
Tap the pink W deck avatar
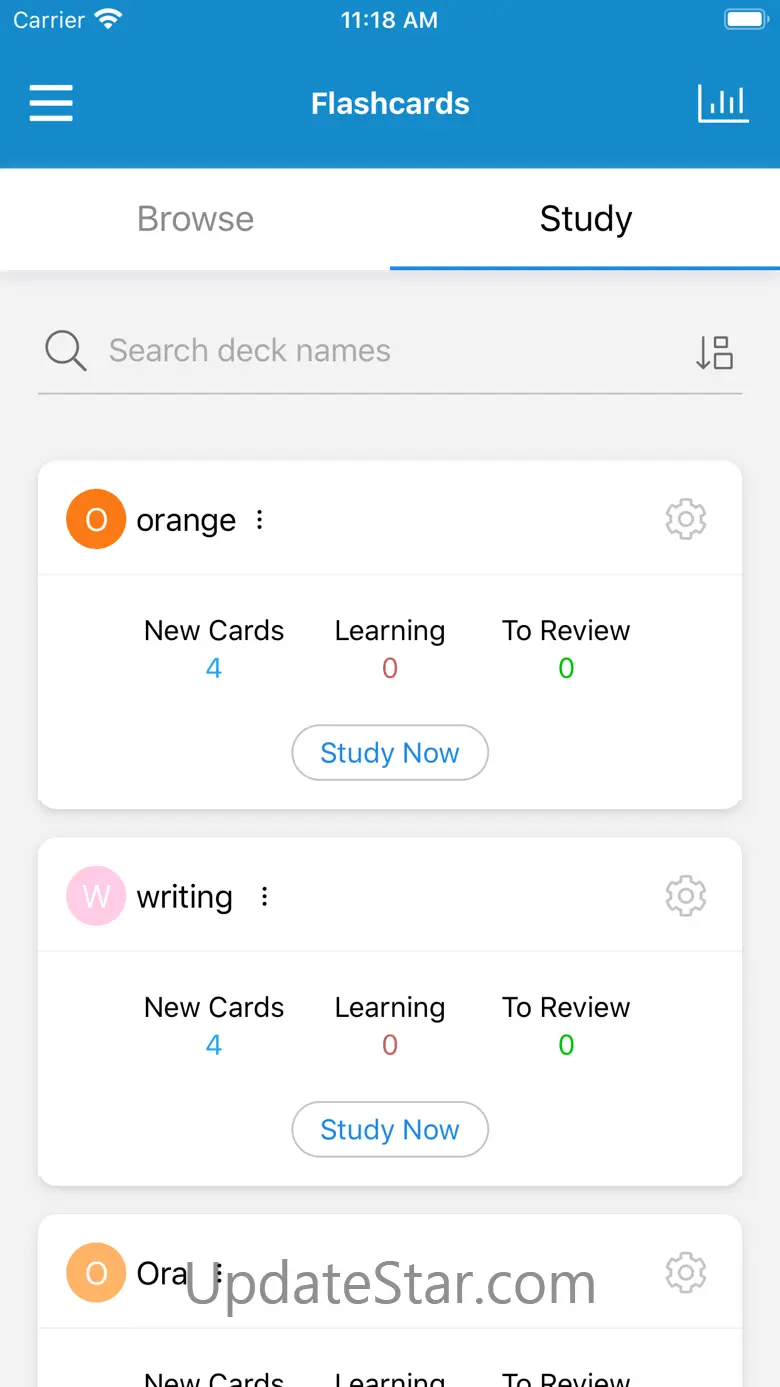tap(96, 896)
